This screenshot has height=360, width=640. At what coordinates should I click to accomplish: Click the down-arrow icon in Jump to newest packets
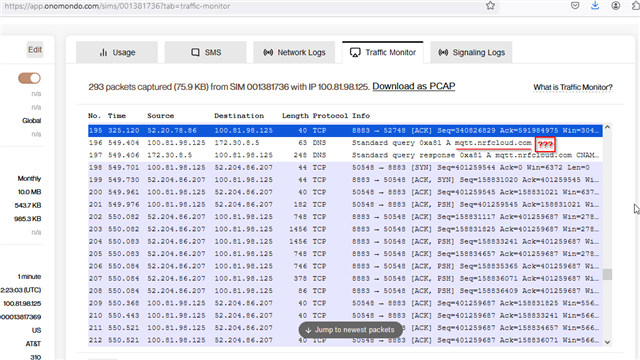(309, 330)
